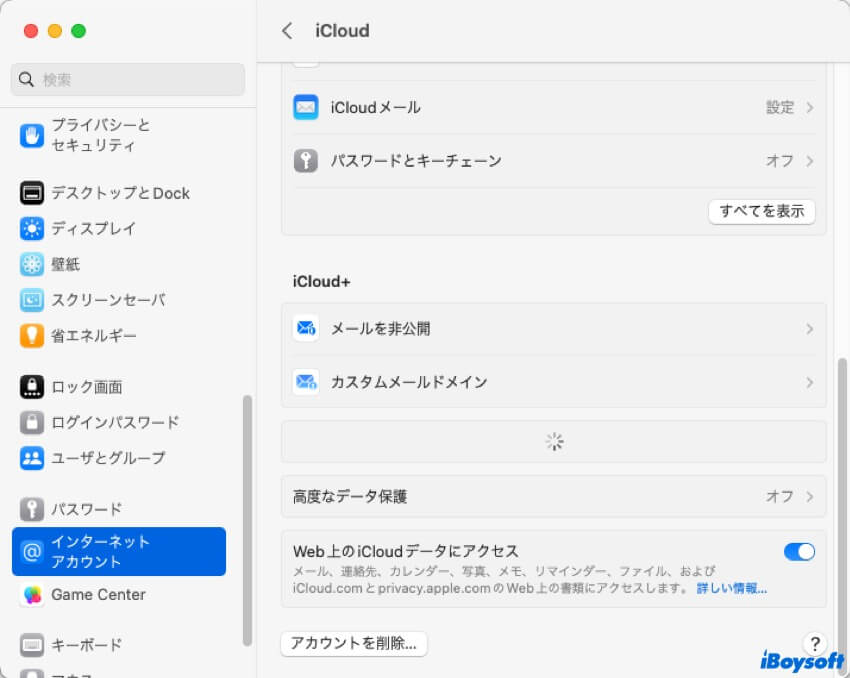The height and width of the screenshot is (678, 850).
Task: Minimize window with the yellow button
Action: coord(55,31)
